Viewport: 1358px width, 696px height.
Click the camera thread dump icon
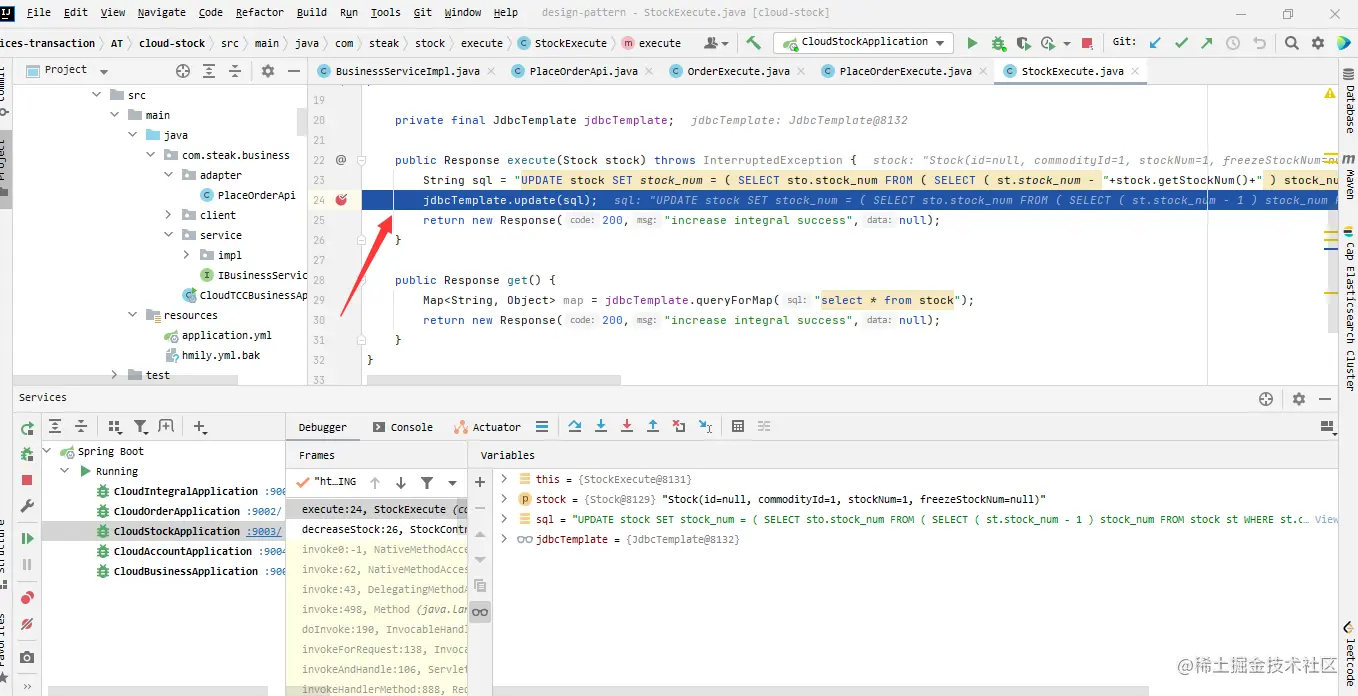point(27,658)
